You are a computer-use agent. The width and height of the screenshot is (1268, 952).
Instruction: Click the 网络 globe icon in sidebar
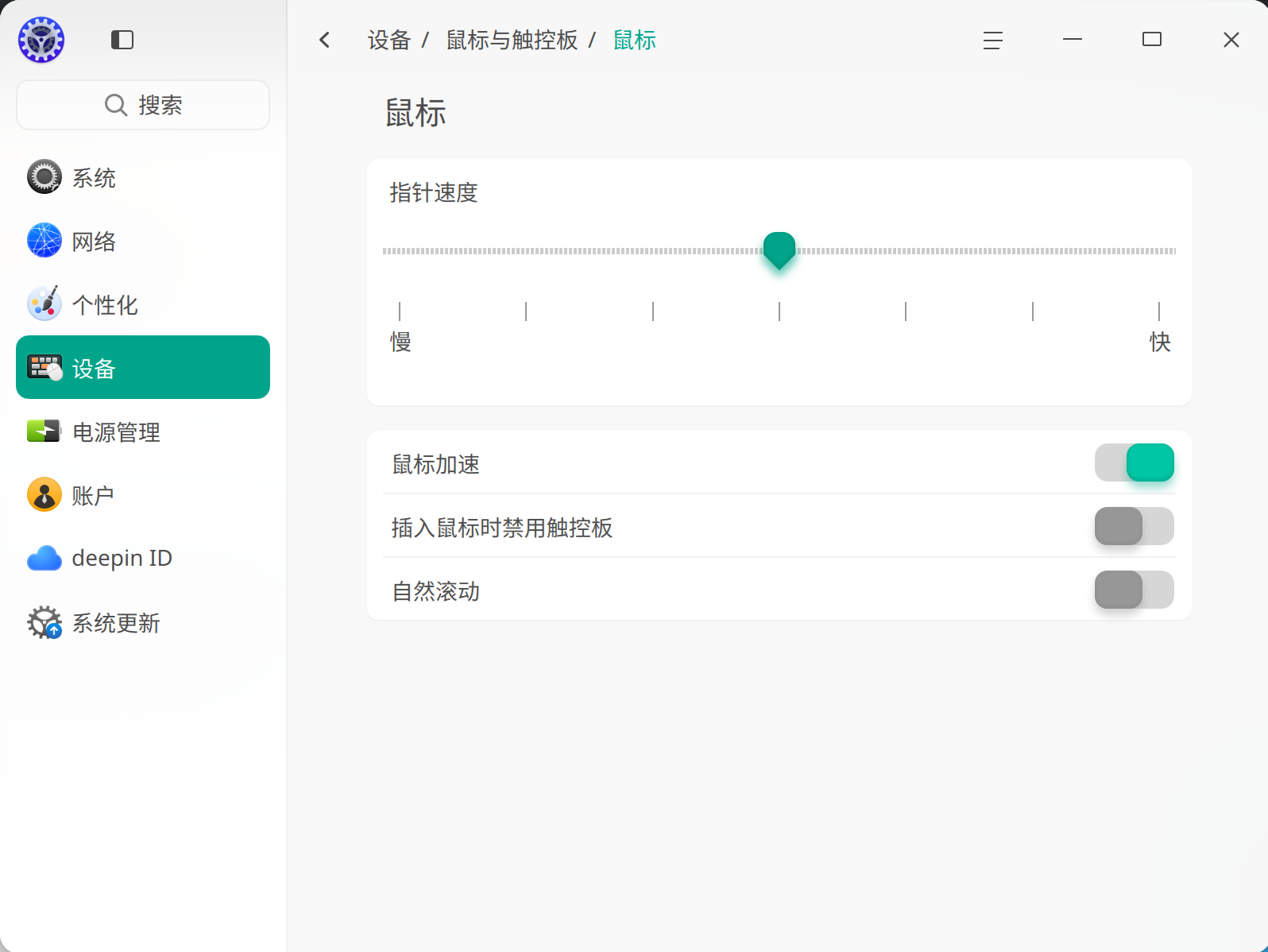[x=44, y=240]
